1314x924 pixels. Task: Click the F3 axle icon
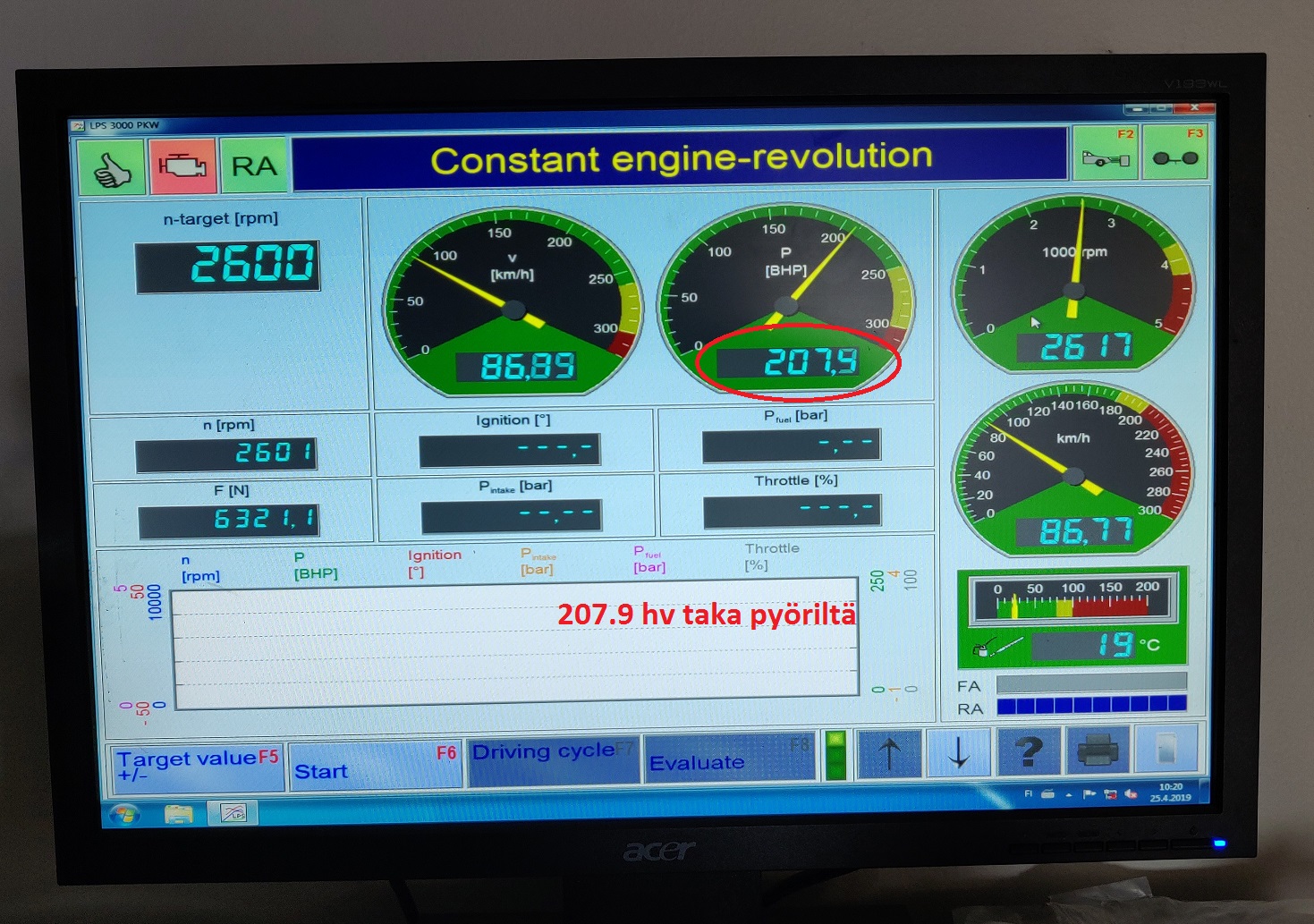point(1175,154)
